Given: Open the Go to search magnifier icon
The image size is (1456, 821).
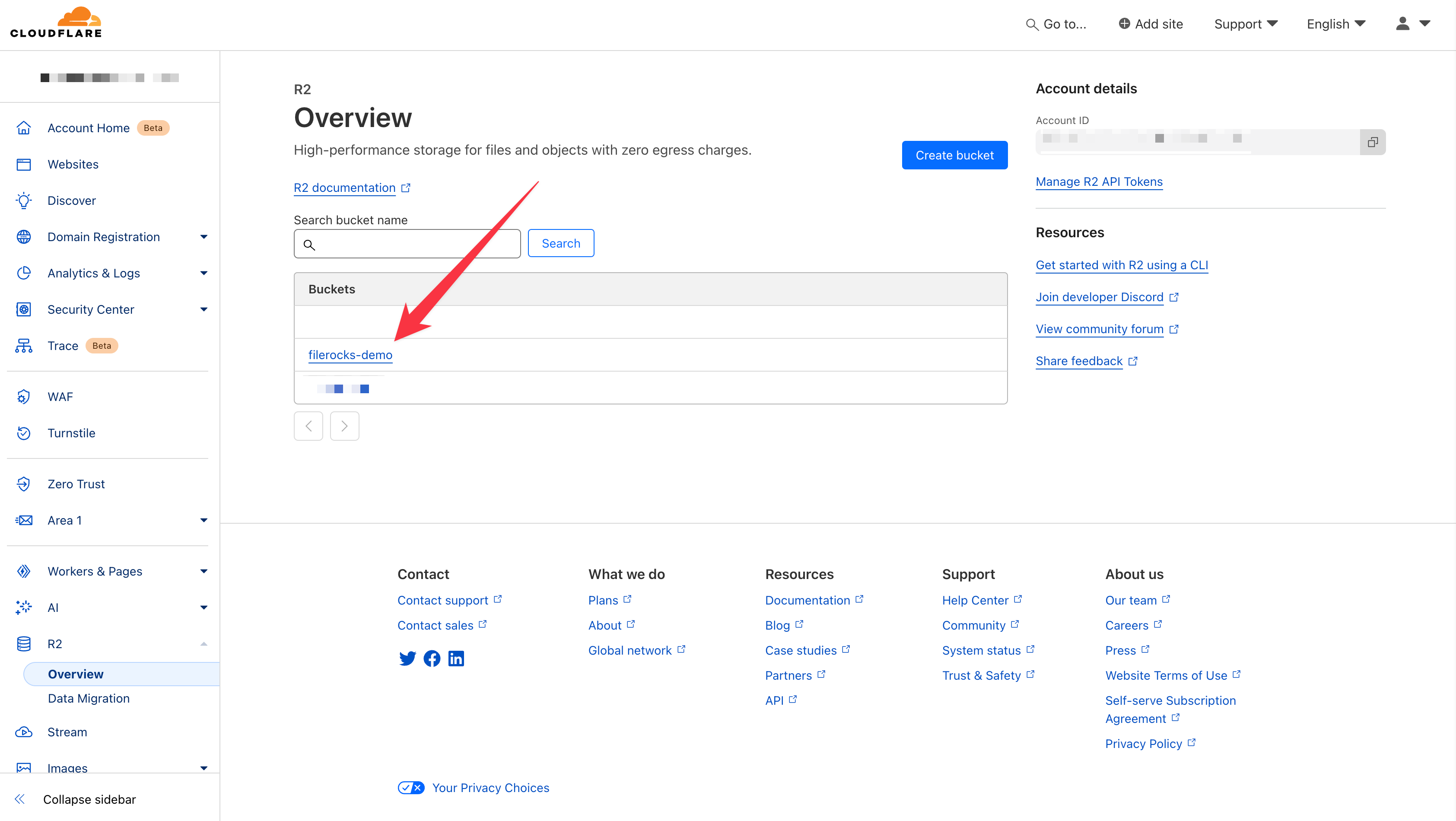Looking at the screenshot, I should tap(1032, 24).
